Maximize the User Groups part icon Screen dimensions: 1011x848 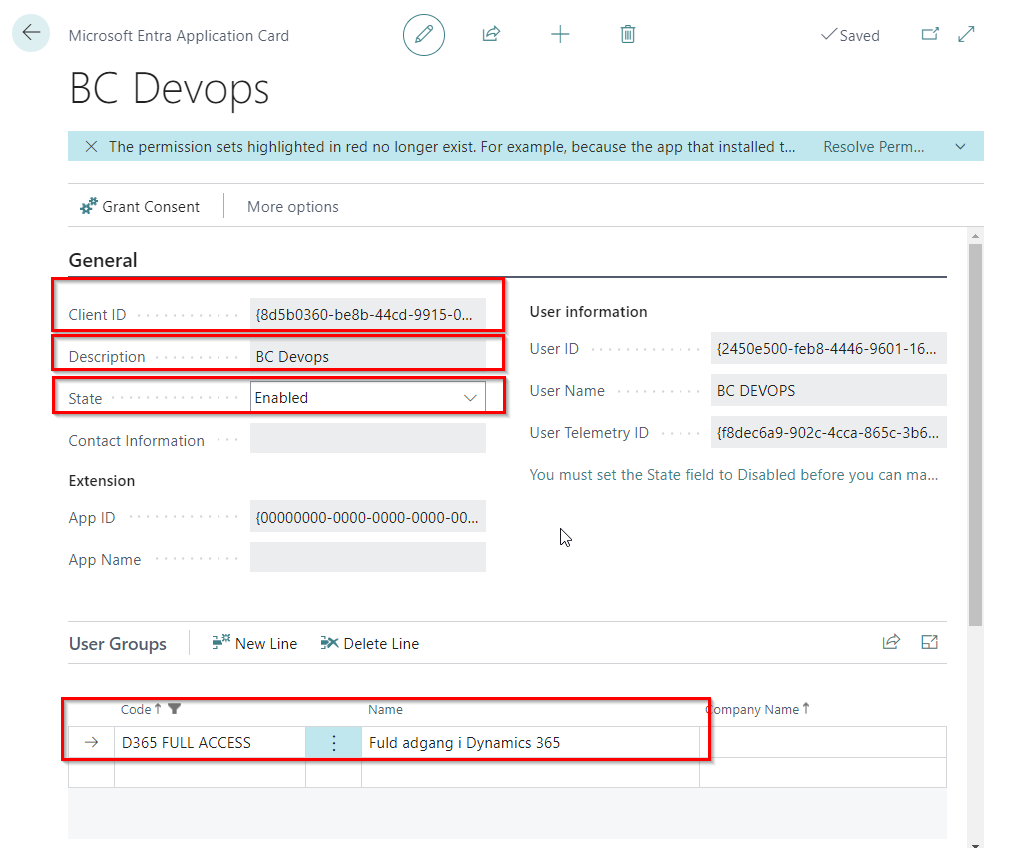(929, 643)
